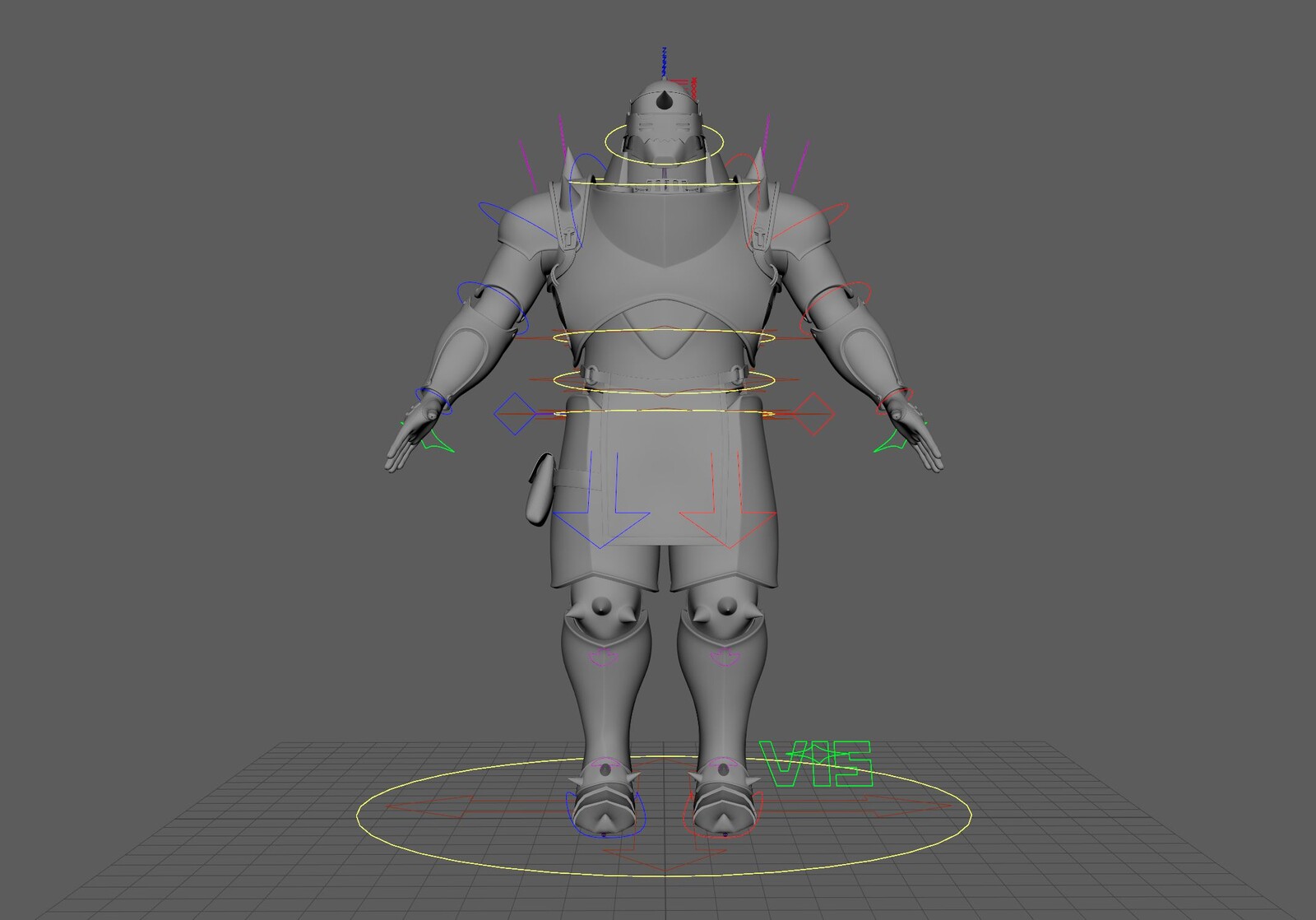1316x920 pixels.
Task: Pick the character's belt pouch mesh
Action: pyautogui.click(x=540, y=489)
